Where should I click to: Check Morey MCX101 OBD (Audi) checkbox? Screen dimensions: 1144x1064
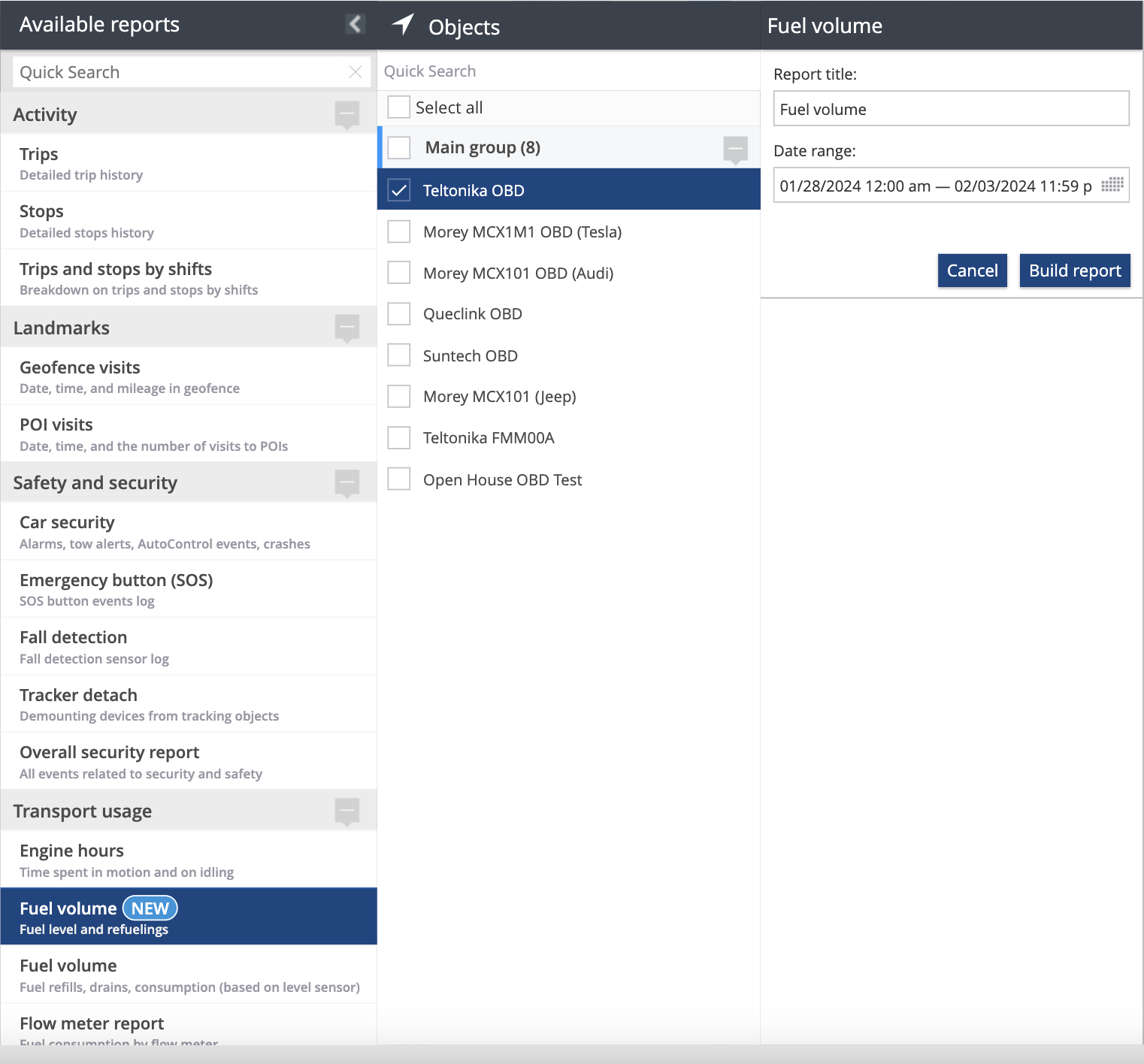coord(399,273)
